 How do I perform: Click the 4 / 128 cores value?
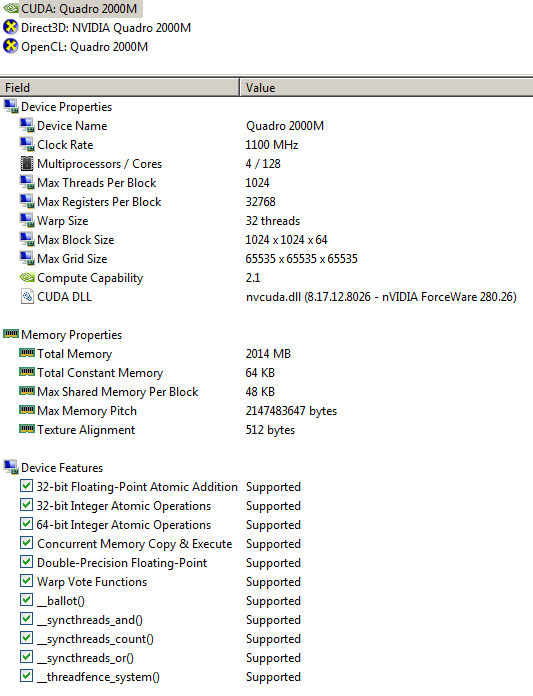coord(263,164)
